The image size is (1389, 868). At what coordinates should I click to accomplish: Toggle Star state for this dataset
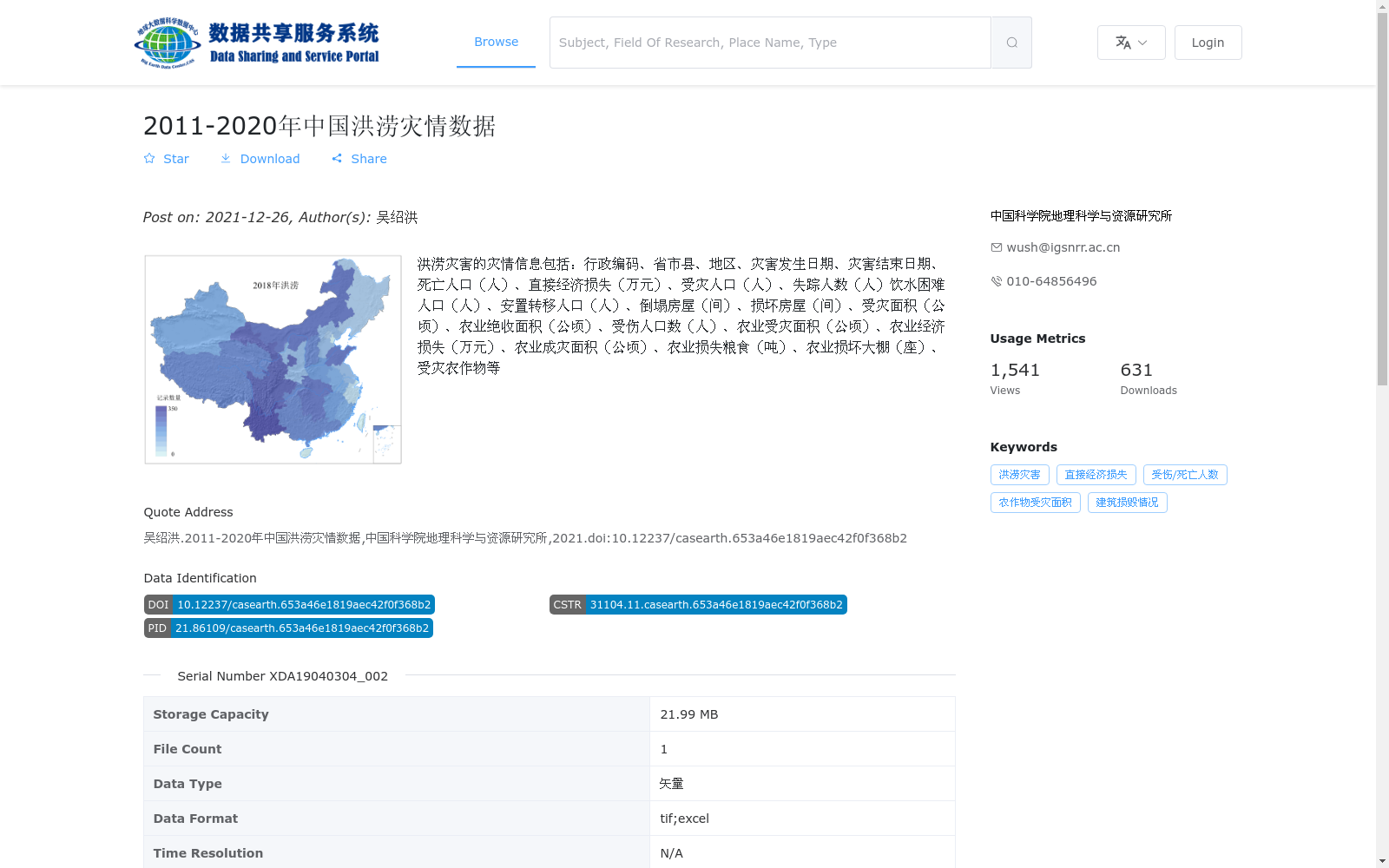coord(166,158)
